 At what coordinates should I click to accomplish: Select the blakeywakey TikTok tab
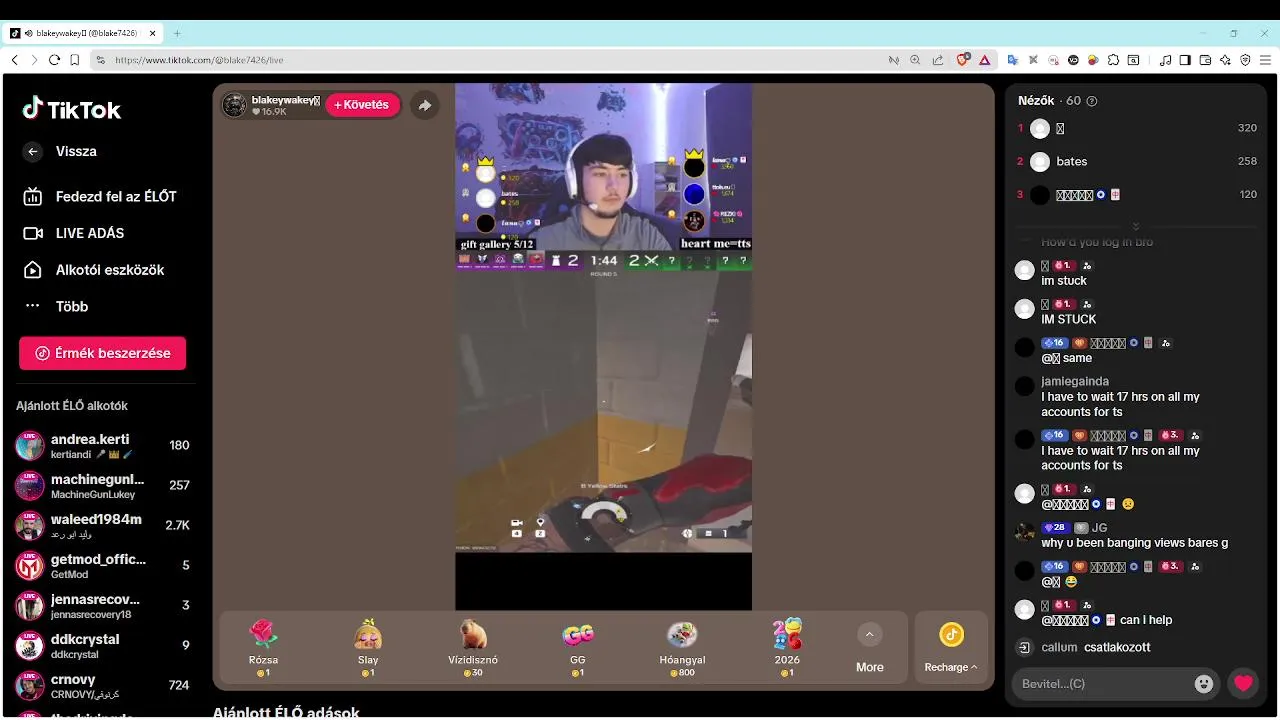(x=84, y=33)
